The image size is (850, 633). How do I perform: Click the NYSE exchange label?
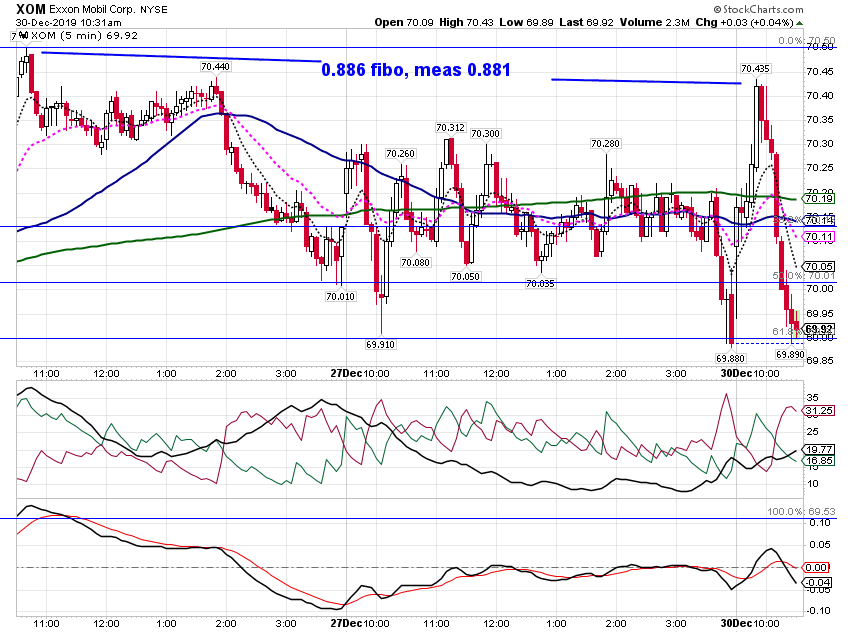(x=154, y=10)
